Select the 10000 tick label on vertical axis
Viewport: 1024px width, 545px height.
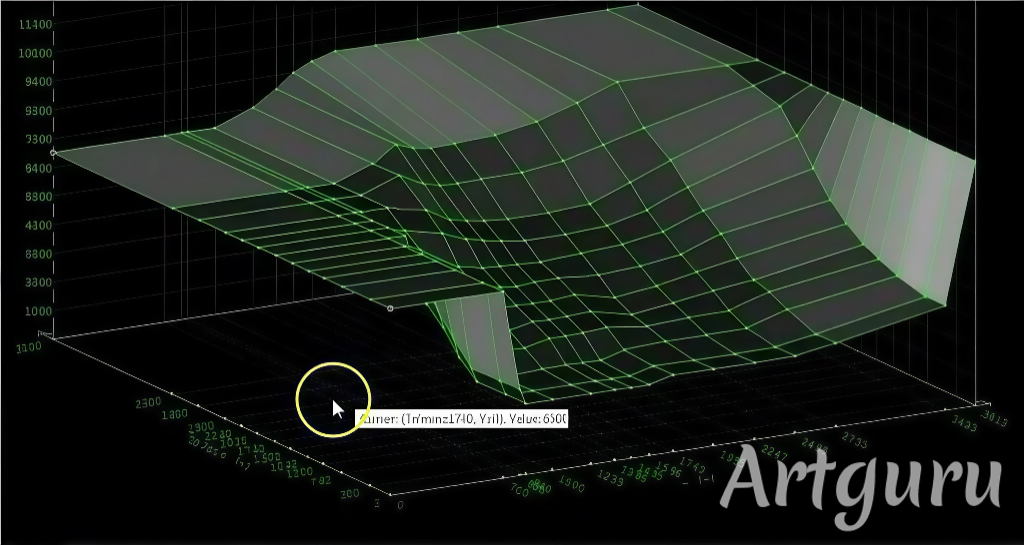pos(35,52)
